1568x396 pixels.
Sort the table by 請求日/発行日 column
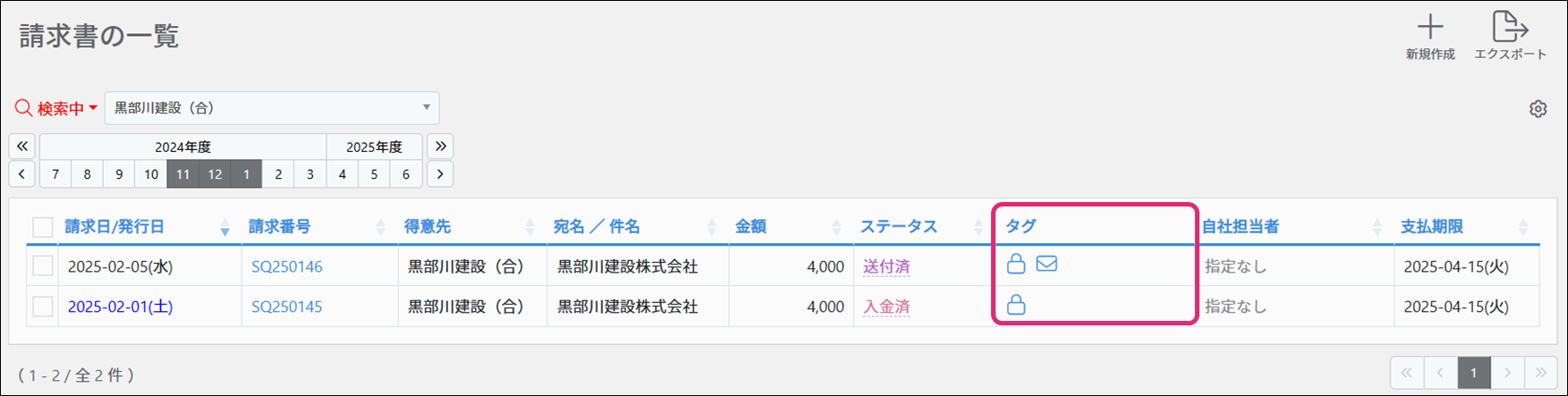[114, 227]
